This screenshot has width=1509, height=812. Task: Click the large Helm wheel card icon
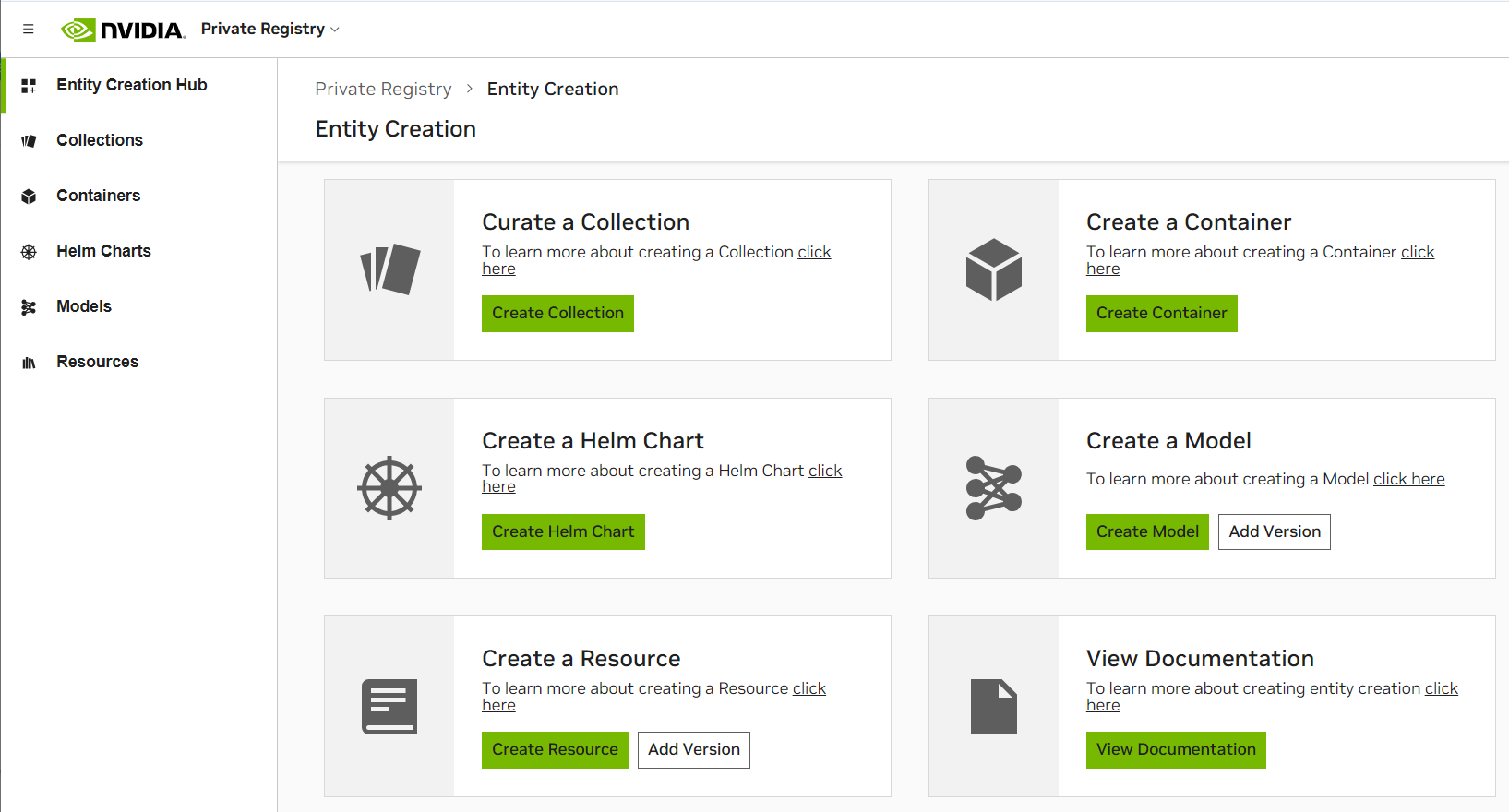coord(389,488)
